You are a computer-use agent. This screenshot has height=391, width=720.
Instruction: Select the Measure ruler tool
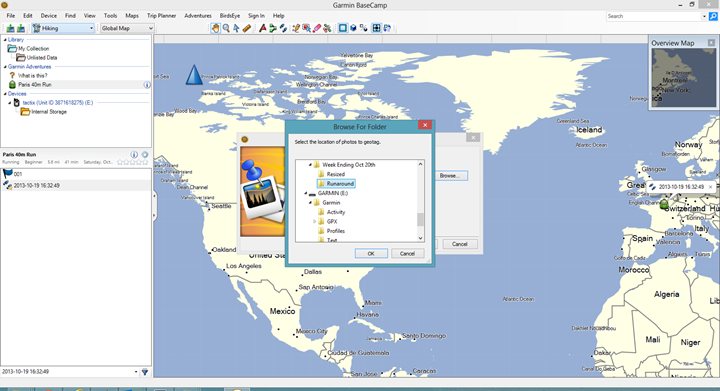tap(247, 28)
